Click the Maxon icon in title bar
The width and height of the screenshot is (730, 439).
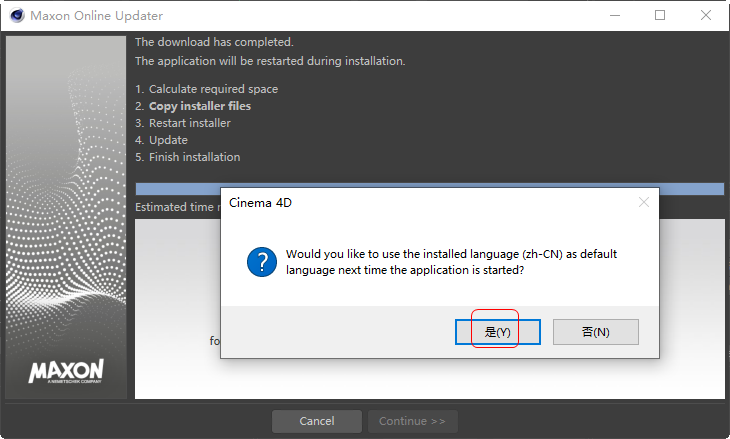[16, 16]
